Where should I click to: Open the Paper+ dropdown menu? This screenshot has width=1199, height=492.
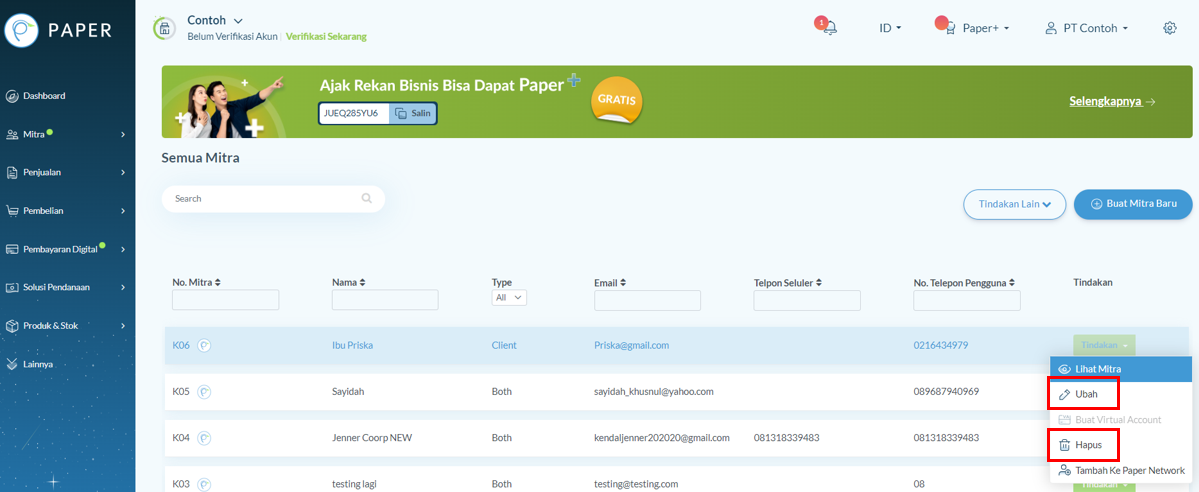986,28
